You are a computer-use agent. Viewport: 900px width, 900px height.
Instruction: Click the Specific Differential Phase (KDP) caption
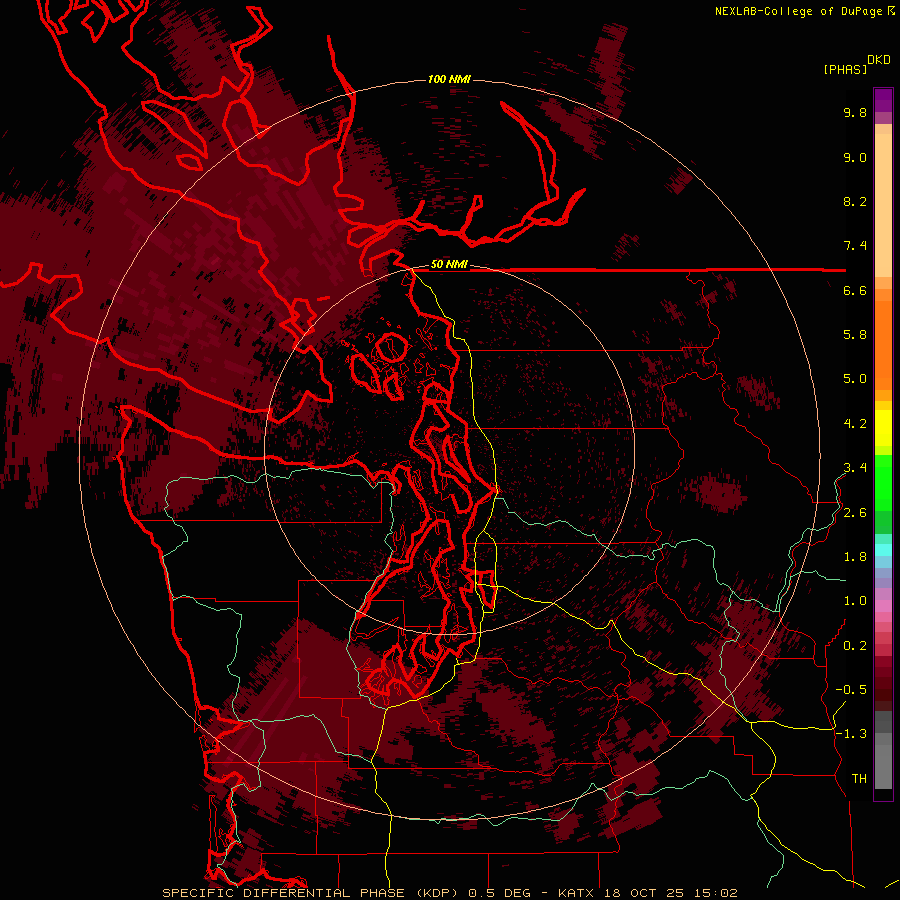[x=310, y=893]
